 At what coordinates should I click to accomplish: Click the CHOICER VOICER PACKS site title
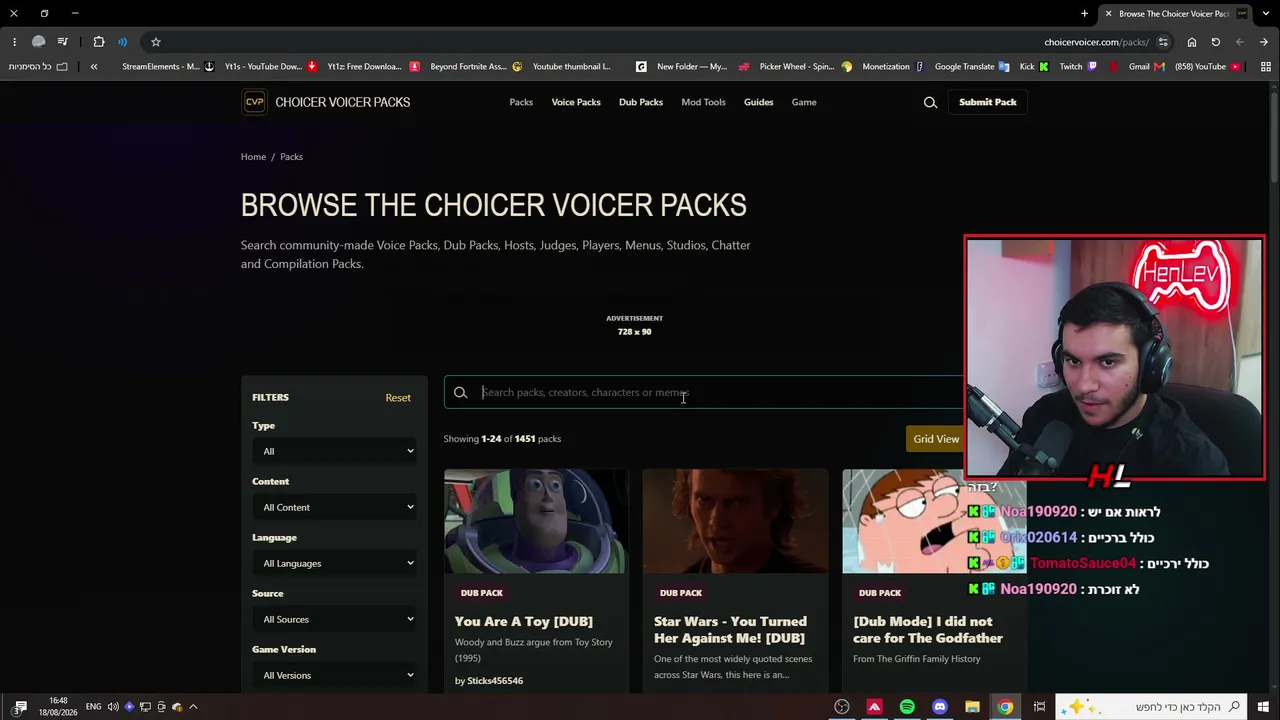(343, 102)
